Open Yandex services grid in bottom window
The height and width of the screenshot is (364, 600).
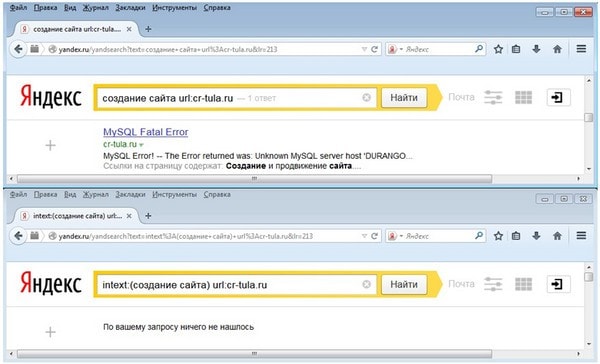(523, 284)
